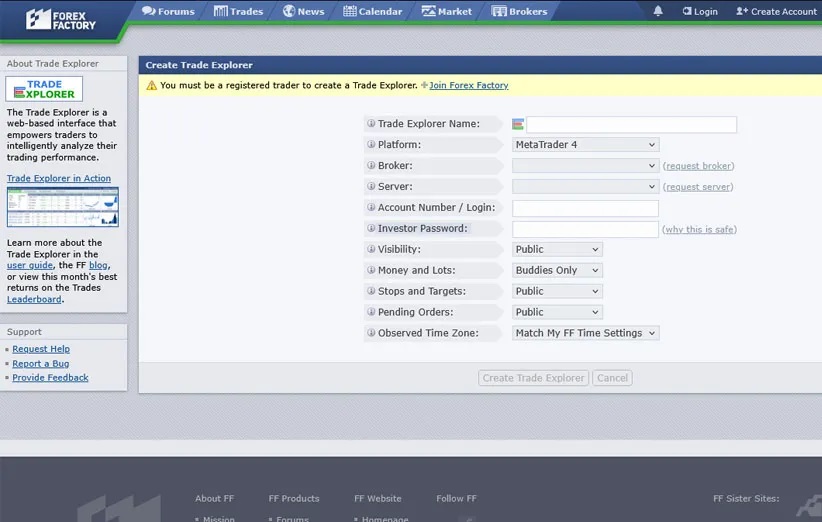
Task: Click info icon next to Investor Password
Action: 371,229
